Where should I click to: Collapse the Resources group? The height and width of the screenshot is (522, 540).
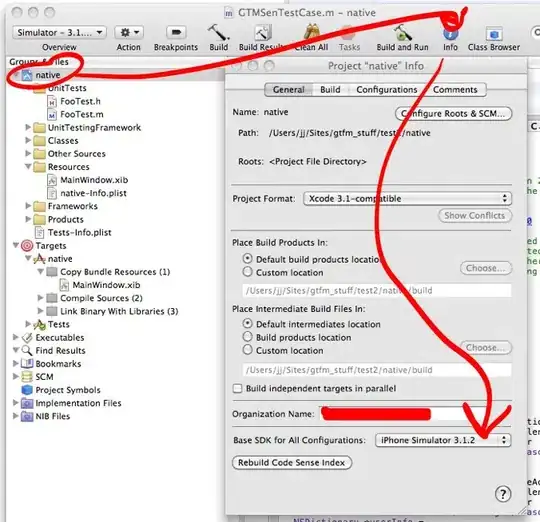[28, 166]
